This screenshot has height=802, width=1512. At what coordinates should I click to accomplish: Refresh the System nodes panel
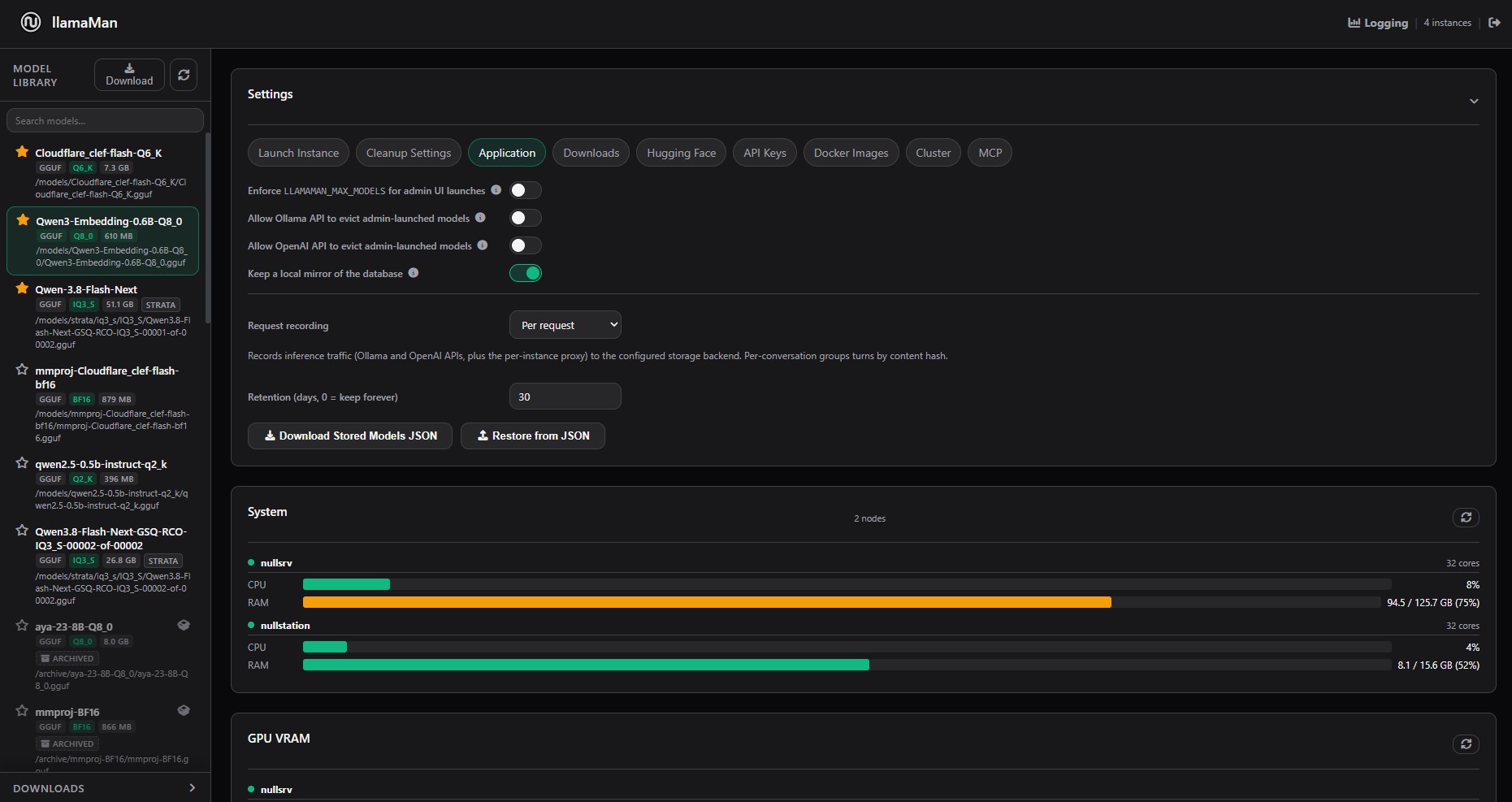[x=1466, y=518]
